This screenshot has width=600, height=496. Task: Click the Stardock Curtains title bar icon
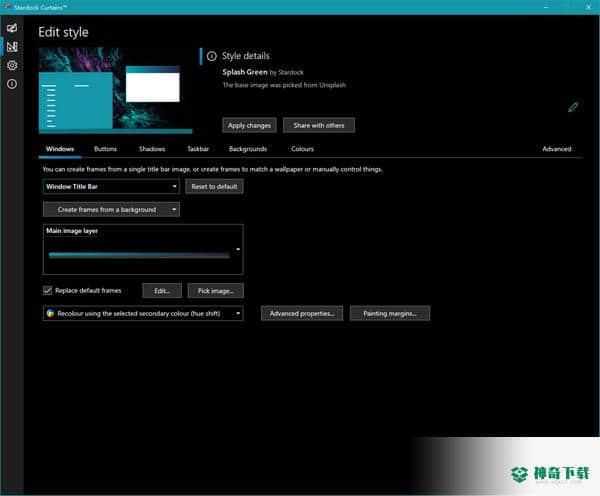click(7, 7)
